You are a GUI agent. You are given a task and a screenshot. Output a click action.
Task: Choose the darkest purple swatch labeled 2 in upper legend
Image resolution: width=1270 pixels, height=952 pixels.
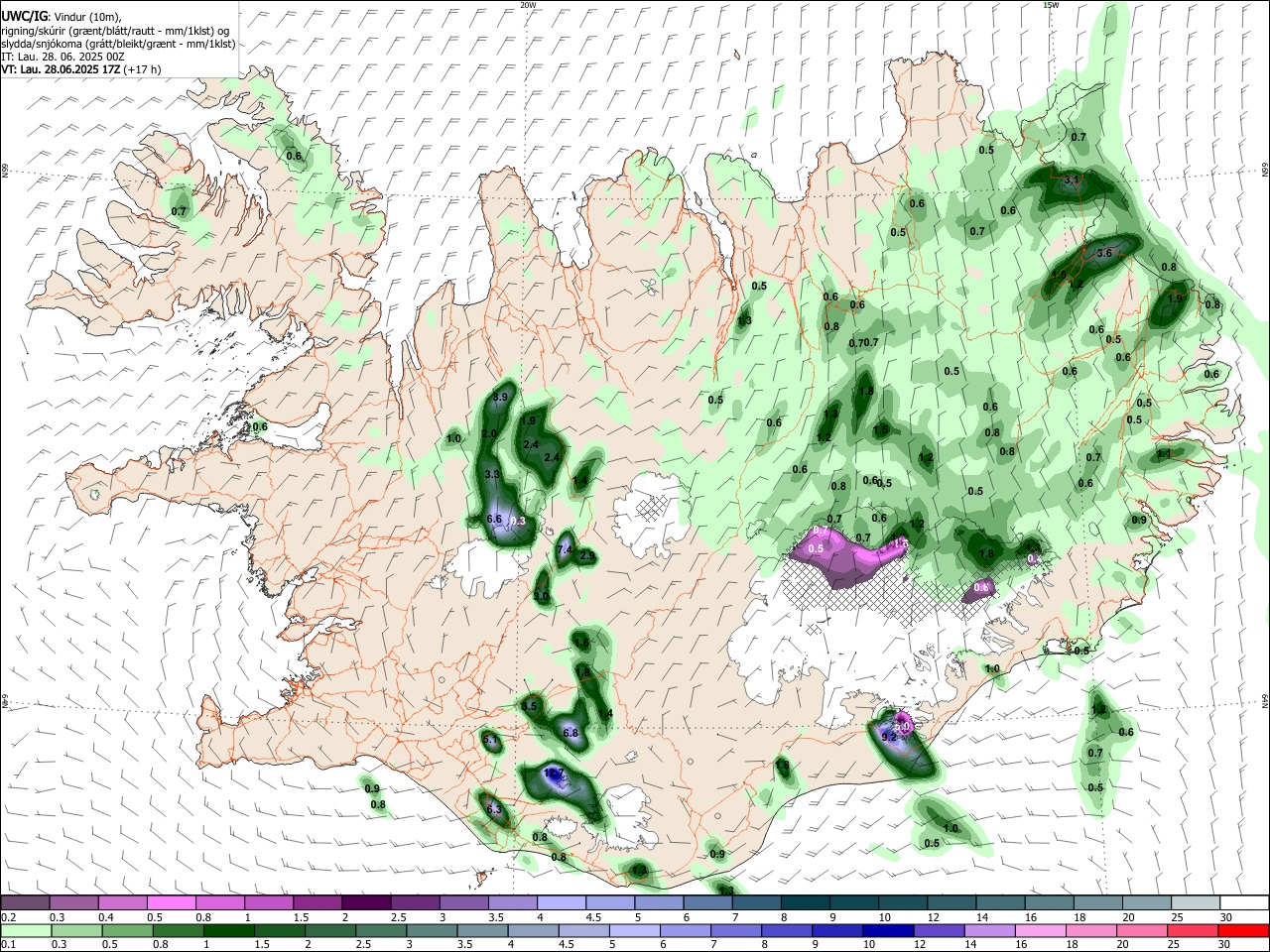pos(366,902)
